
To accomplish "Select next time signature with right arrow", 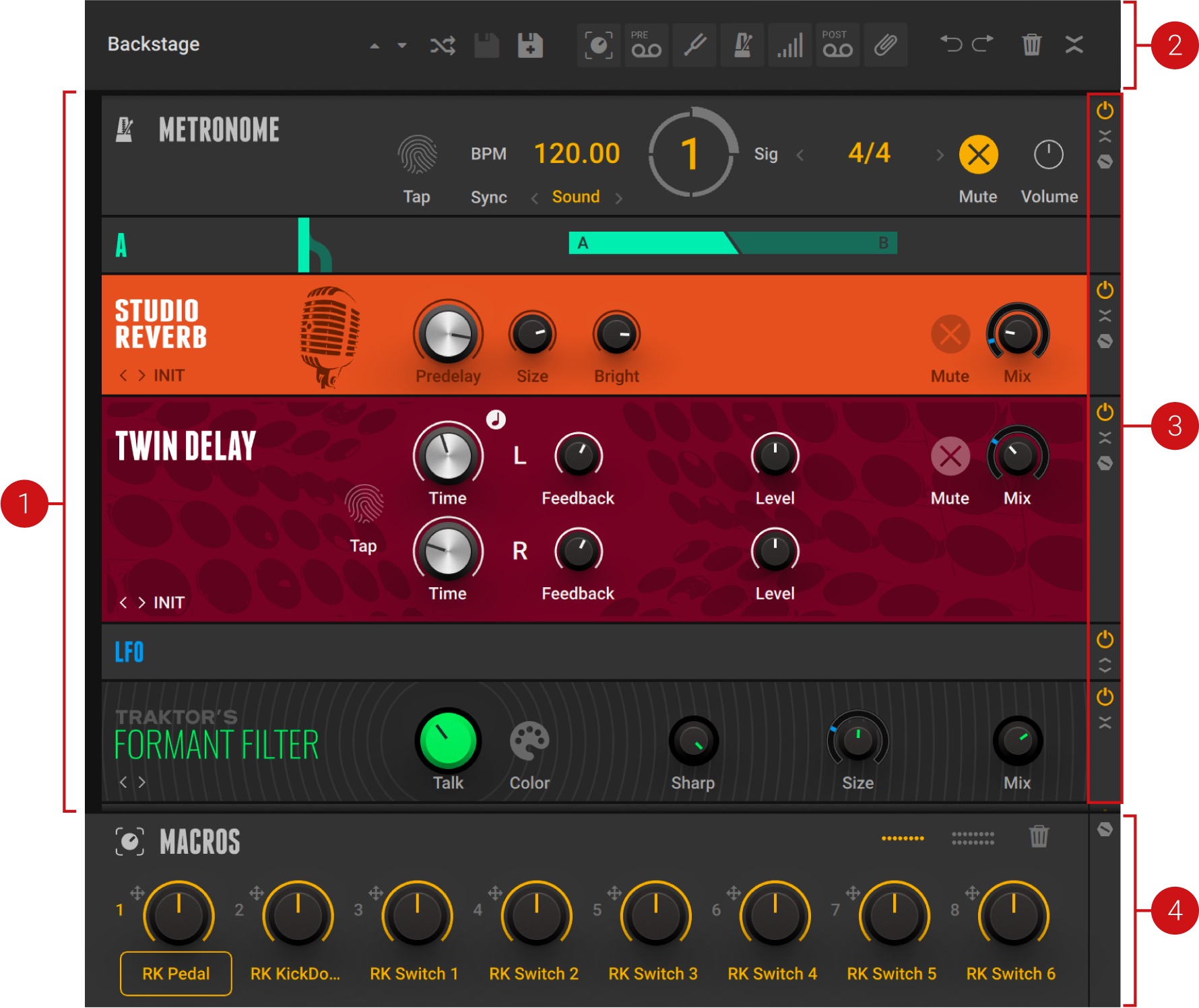I will 940,156.
